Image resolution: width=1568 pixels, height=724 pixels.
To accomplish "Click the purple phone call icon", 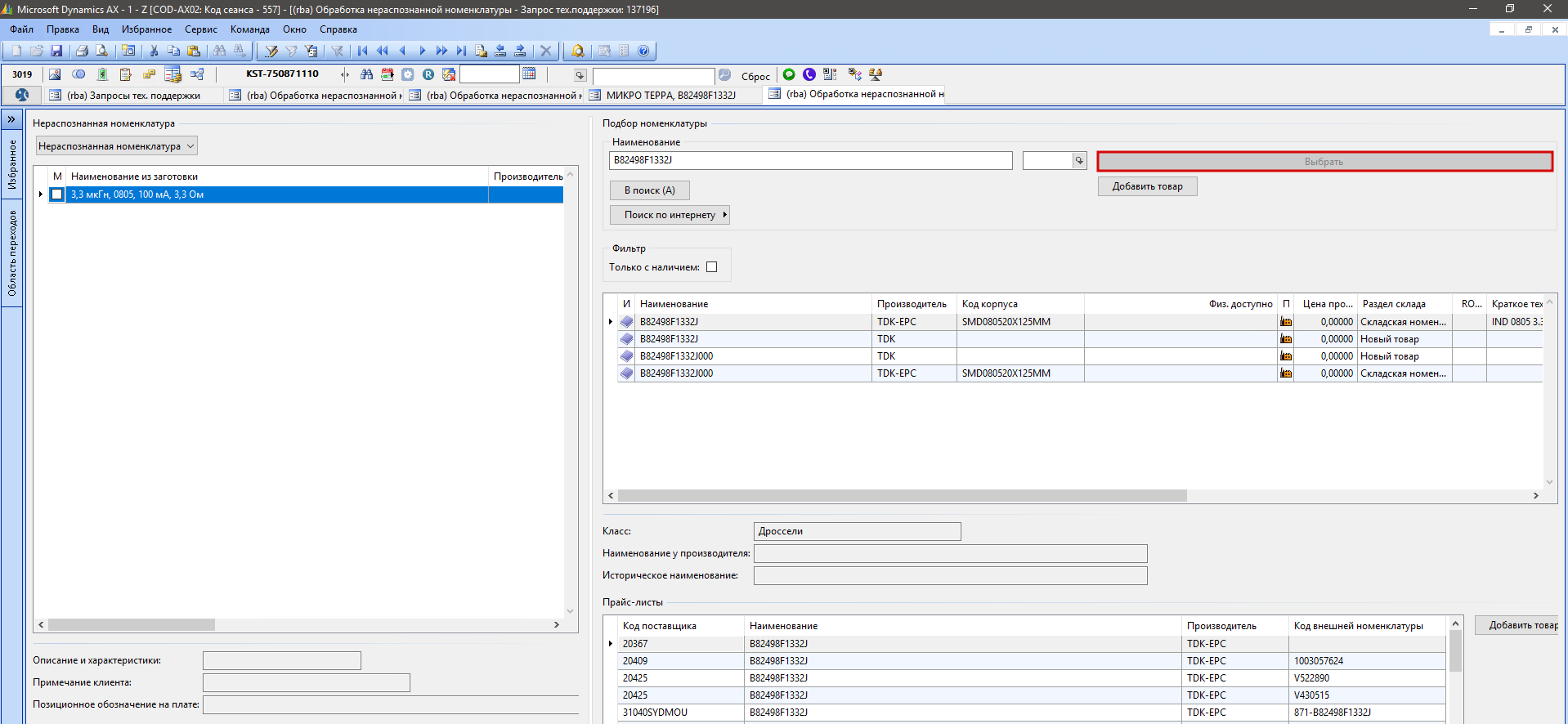I will point(809,74).
